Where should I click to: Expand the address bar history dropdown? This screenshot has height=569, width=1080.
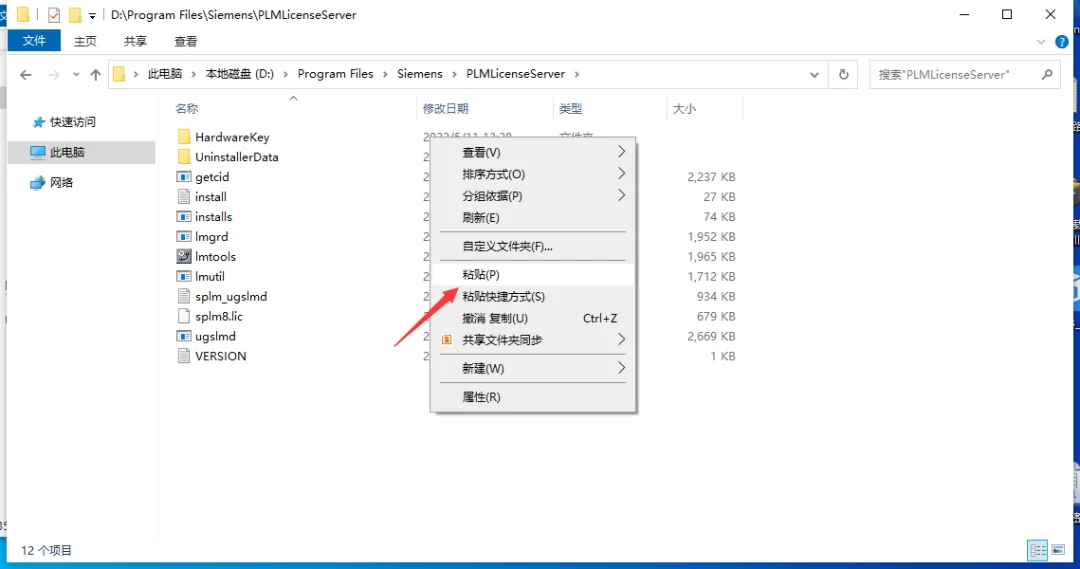click(814, 74)
